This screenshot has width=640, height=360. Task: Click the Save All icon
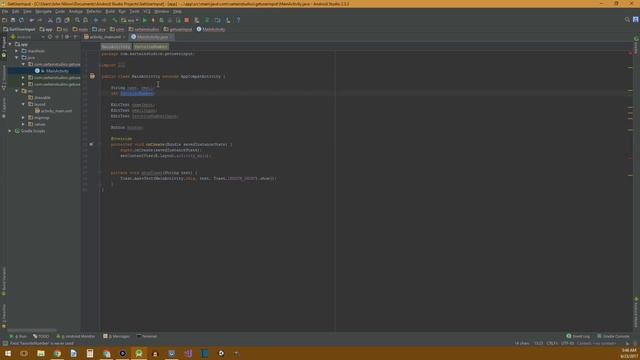13,20
